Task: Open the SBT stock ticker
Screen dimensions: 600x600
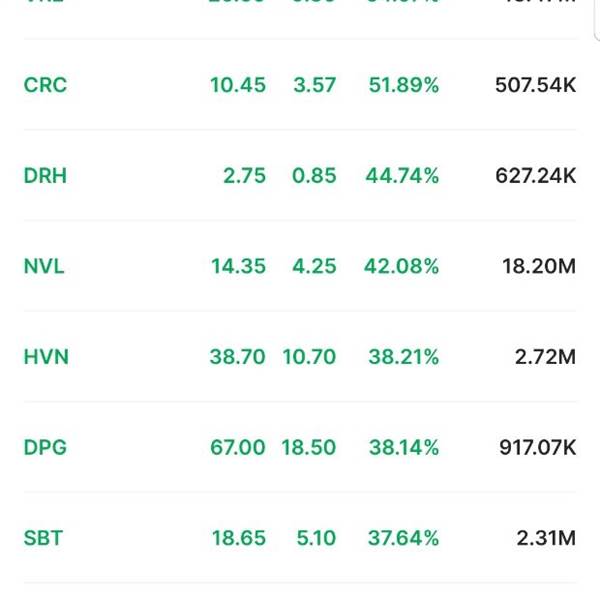Action: click(x=43, y=538)
